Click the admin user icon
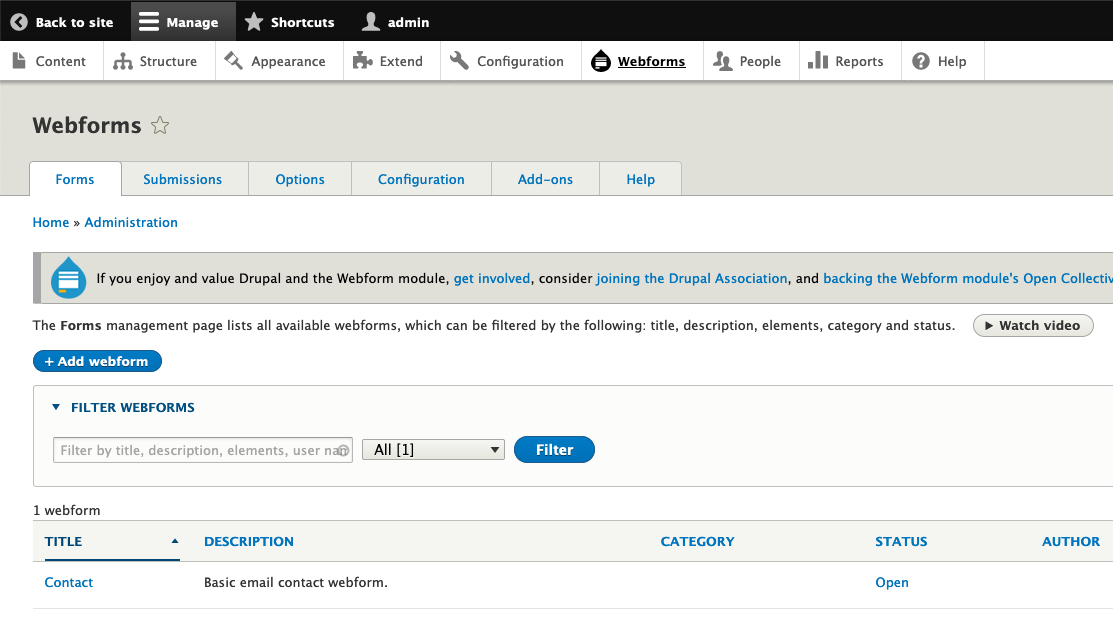 371,20
